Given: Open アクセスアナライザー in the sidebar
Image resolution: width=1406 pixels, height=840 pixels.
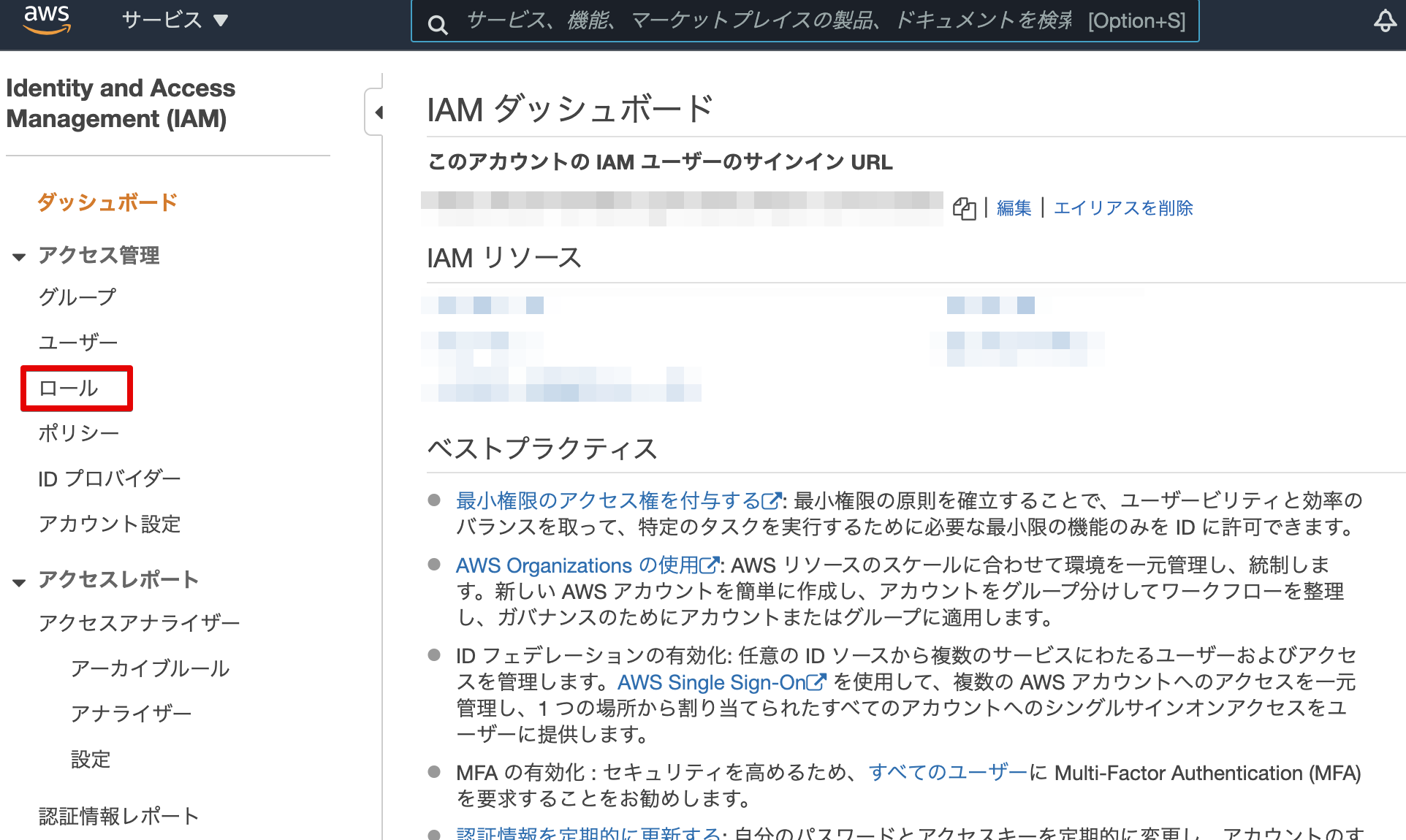Looking at the screenshot, I should pyautogui.click(x=139, y=623).
